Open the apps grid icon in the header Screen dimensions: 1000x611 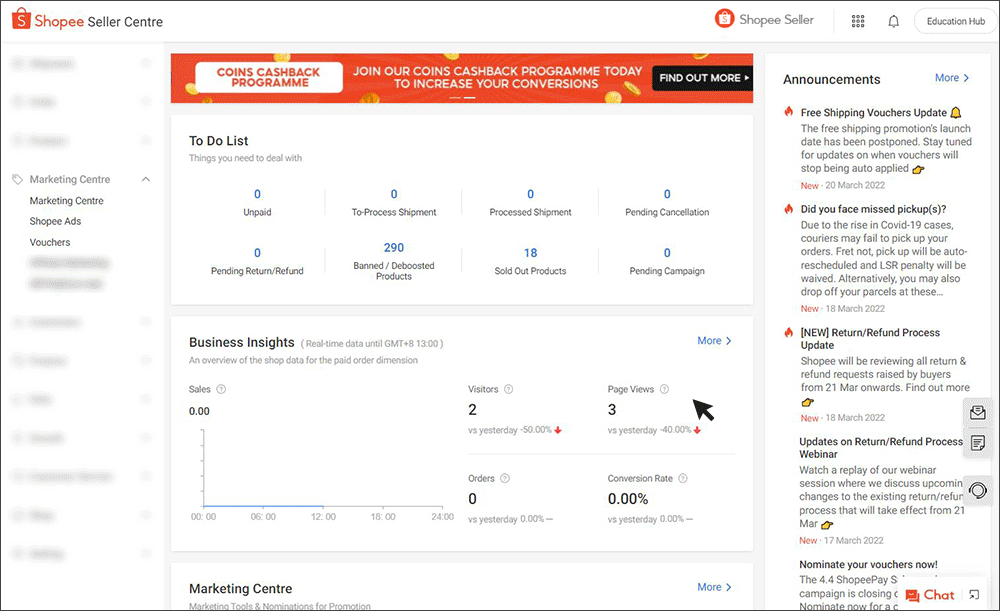[x=857, y=20]
